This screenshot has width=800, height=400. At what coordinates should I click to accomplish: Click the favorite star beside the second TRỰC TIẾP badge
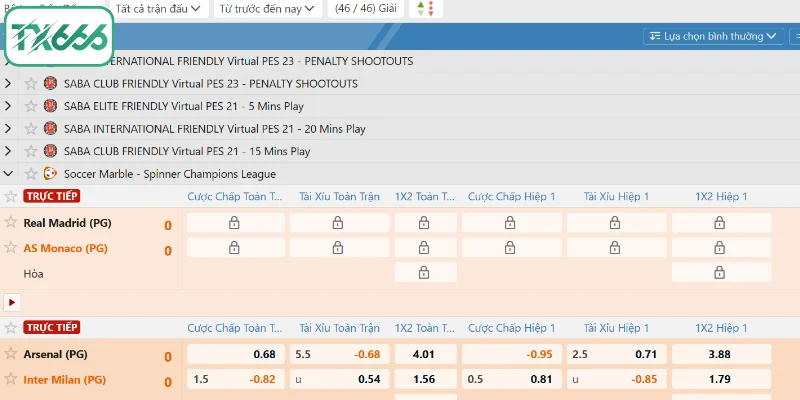point(10,328)
